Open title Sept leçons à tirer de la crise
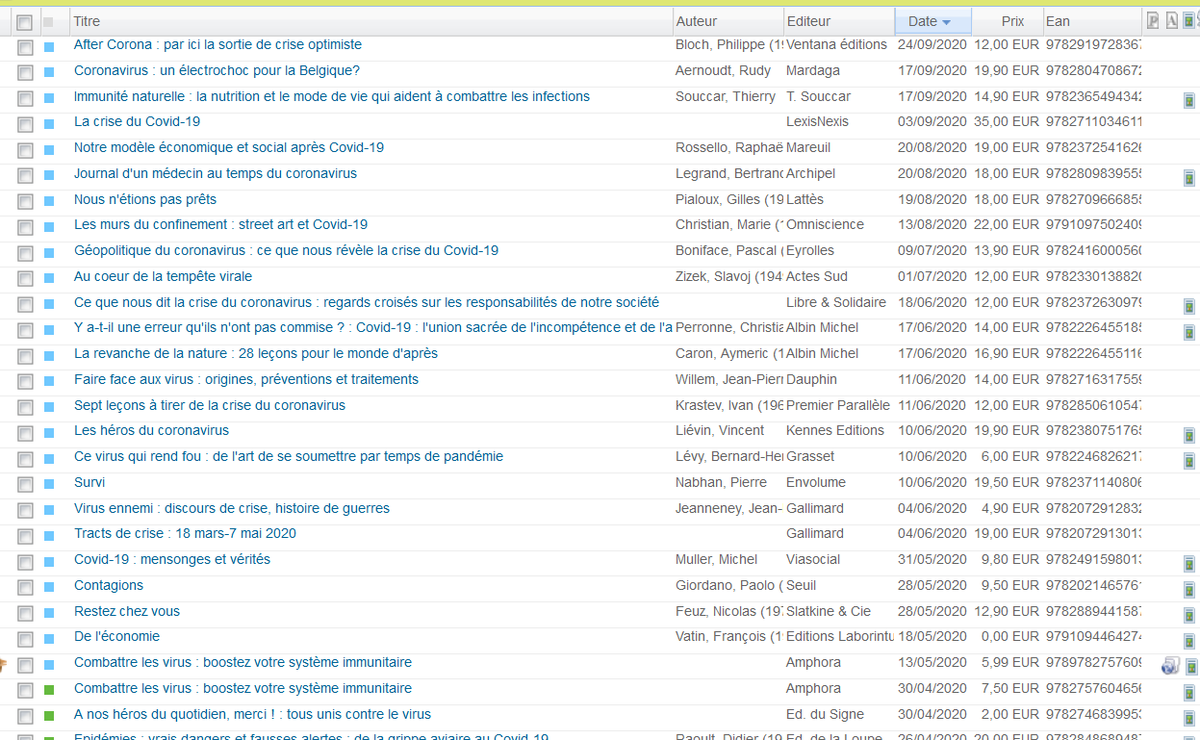1200x740 pixels. [210, 405]
